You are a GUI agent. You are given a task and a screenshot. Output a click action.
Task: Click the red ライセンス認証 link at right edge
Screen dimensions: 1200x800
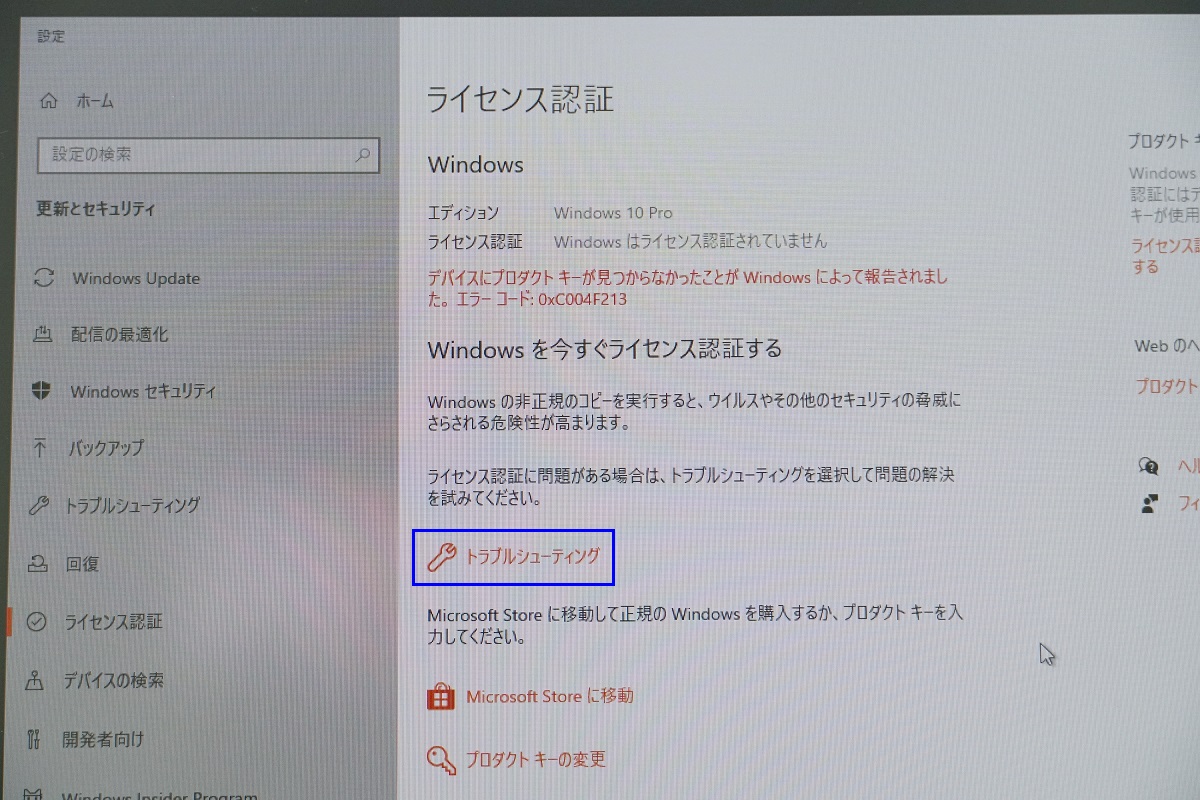click(x=1165, y=255)
